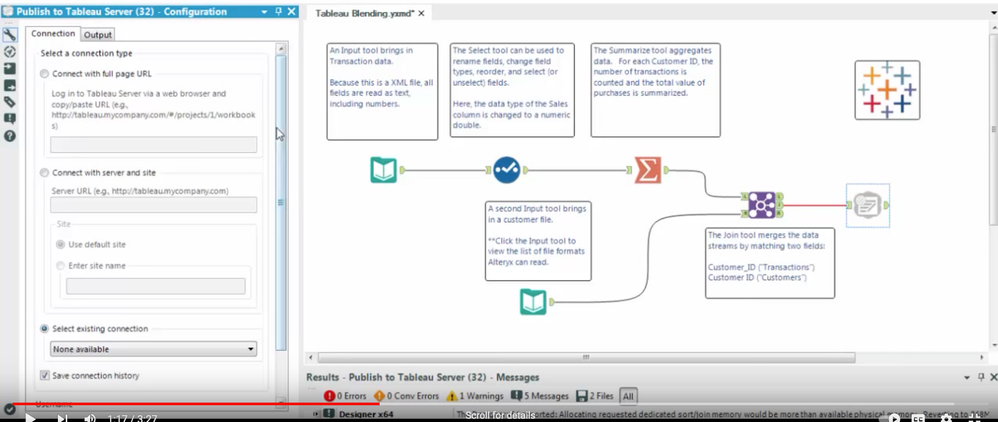Pin the Configuration panel
The image size is (998, 422).
pos(278,11)
